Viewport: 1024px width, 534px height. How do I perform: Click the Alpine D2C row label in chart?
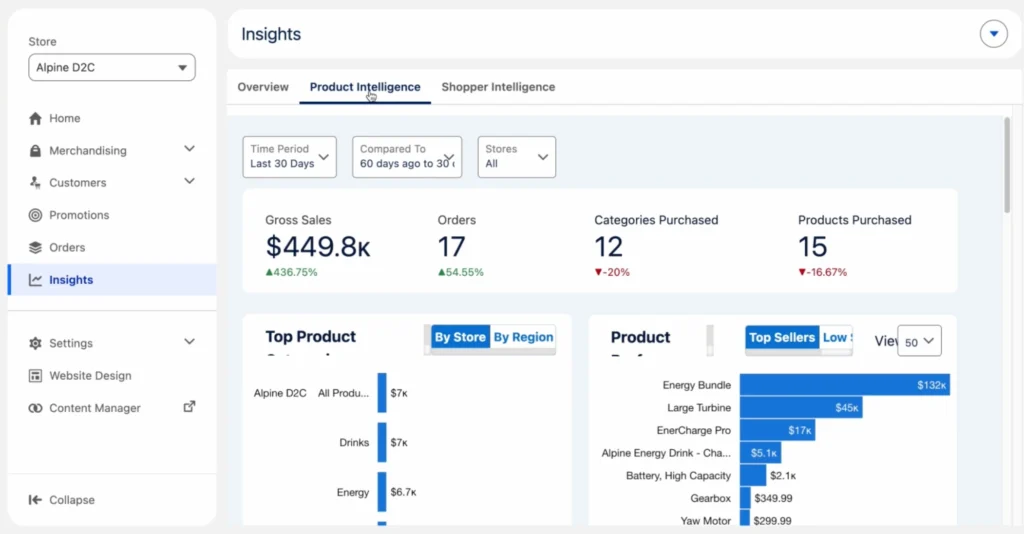tap(280, 393)
